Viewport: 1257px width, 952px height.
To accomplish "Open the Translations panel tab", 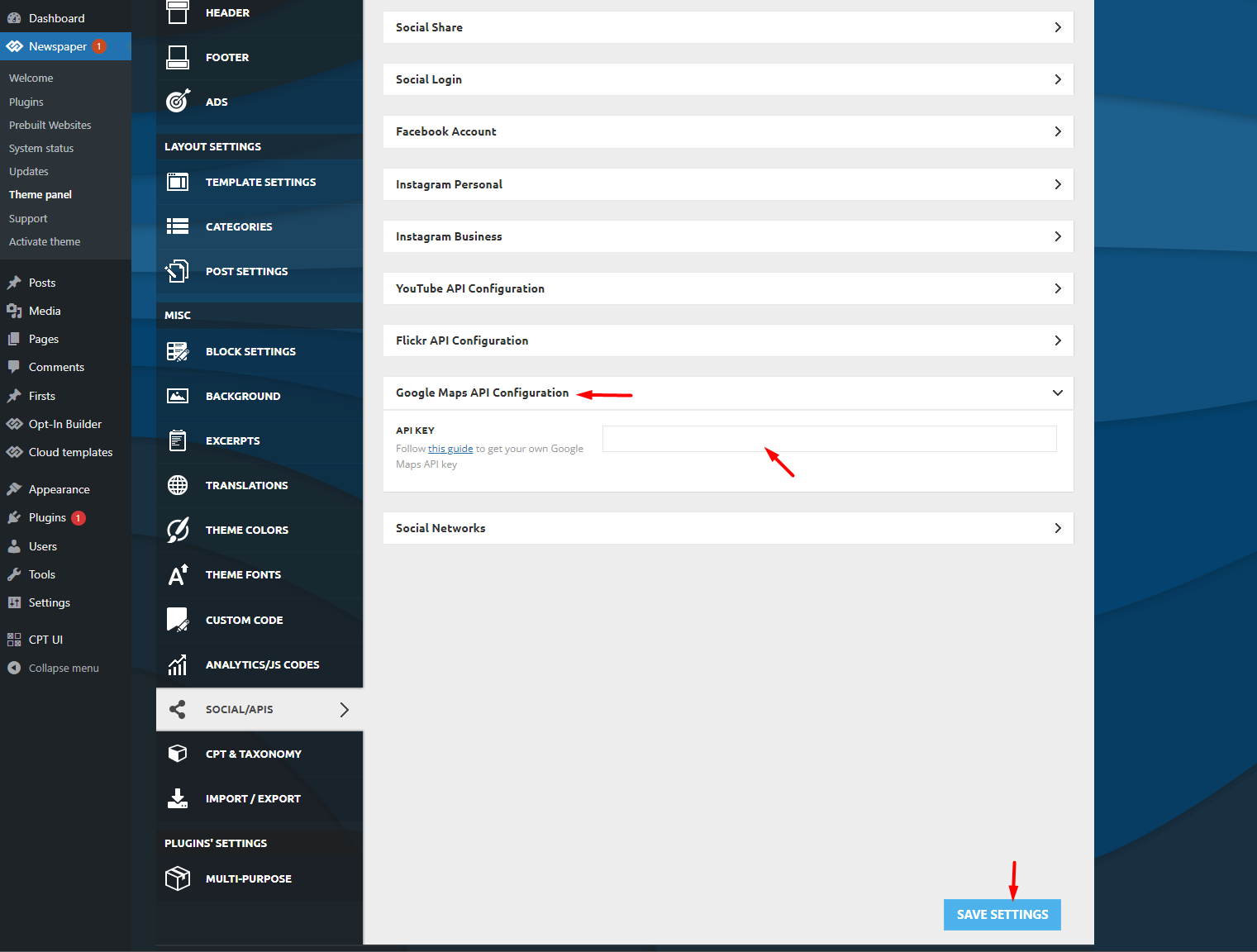I will 259,485.
